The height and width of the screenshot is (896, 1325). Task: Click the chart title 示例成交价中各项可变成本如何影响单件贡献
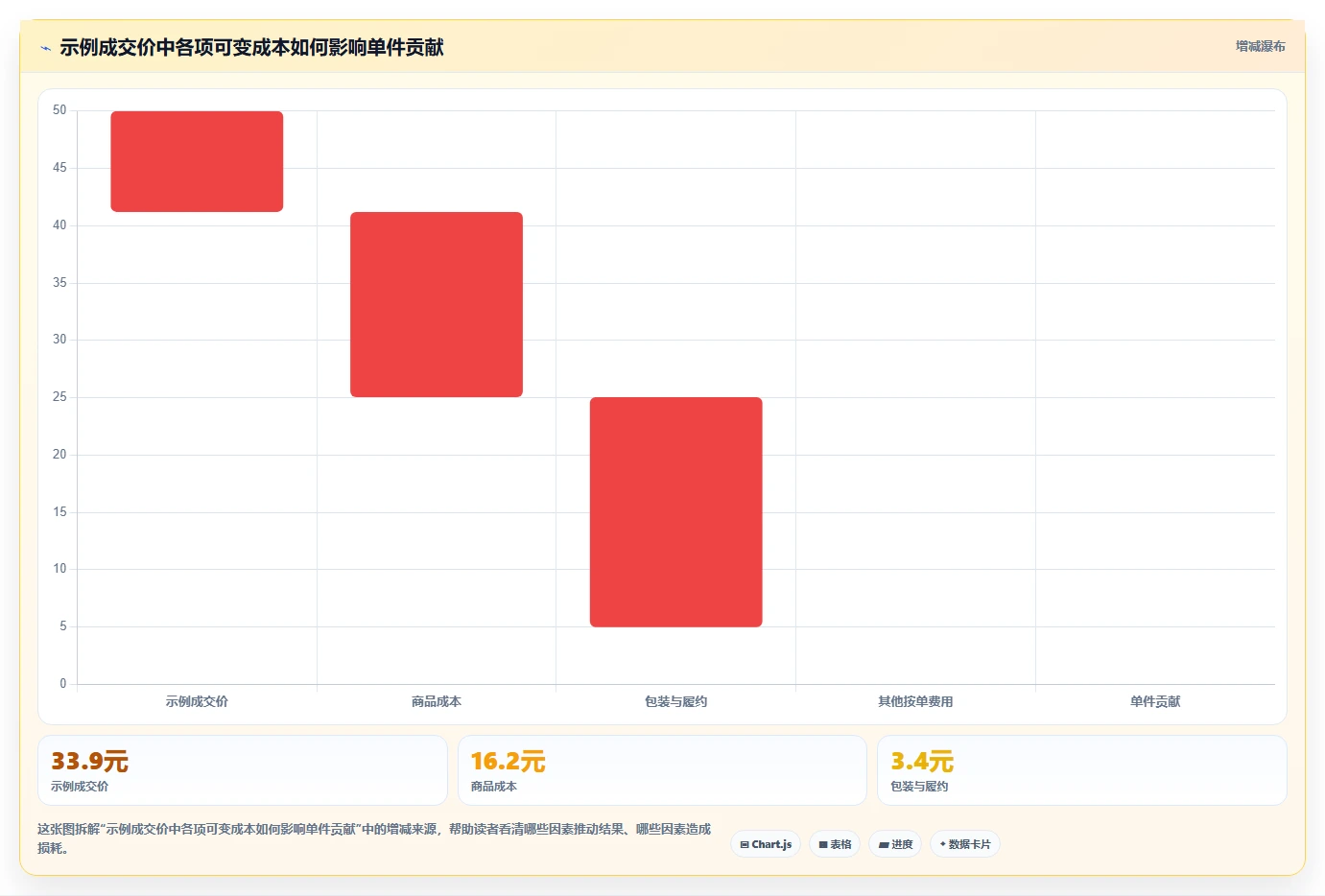point(251,47)
